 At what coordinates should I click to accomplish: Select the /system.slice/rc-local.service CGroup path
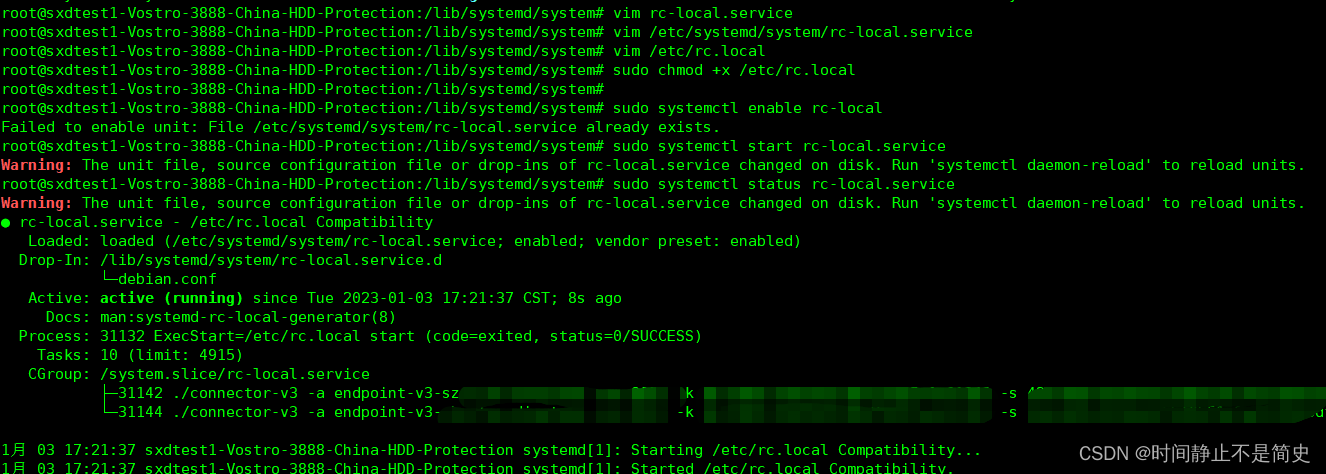235,374
